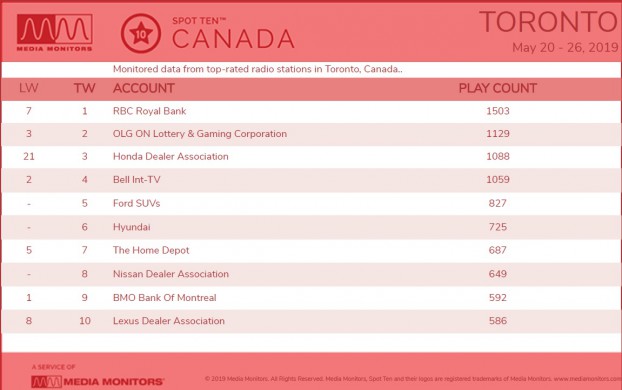The height and width of the screenshot is (390, 622).
Task: Select the Ford SUVs row
Action: coord(311,204)
